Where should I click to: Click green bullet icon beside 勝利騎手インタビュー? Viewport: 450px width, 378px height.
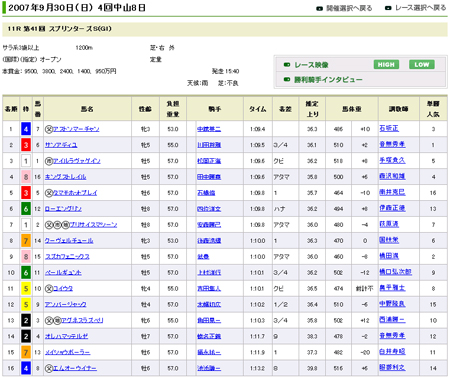coord(287,80)
